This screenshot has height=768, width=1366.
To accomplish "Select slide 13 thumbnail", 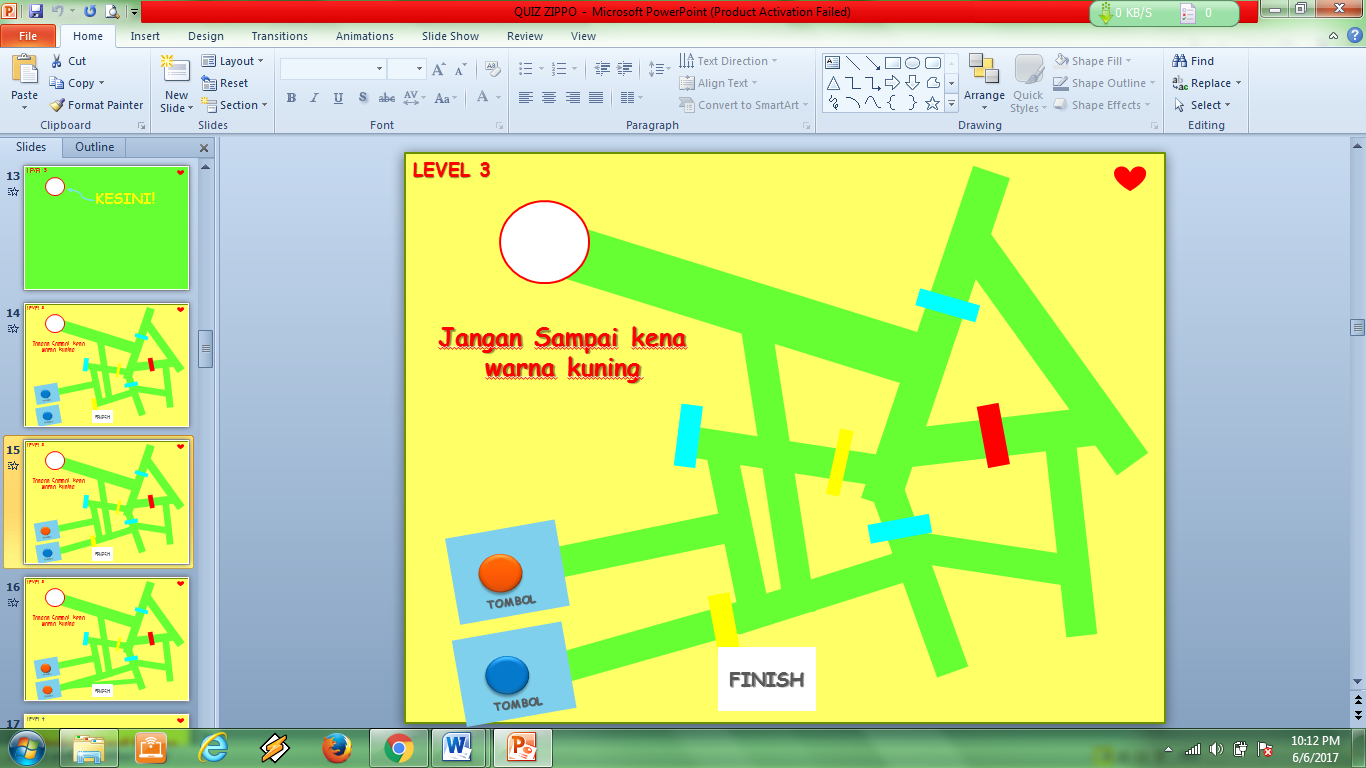I will [106, 228].
